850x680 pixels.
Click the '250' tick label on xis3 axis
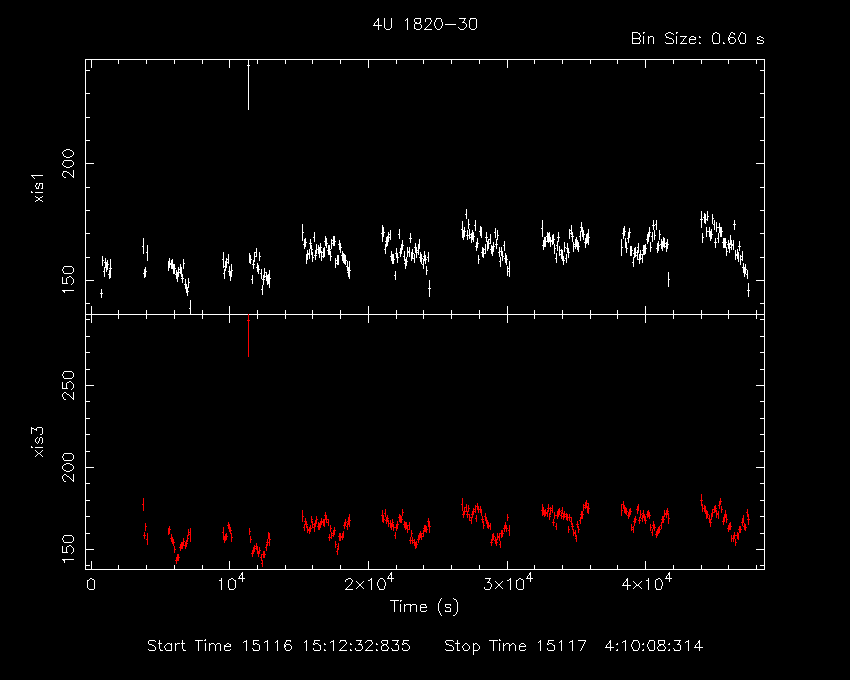pos(69,385)
